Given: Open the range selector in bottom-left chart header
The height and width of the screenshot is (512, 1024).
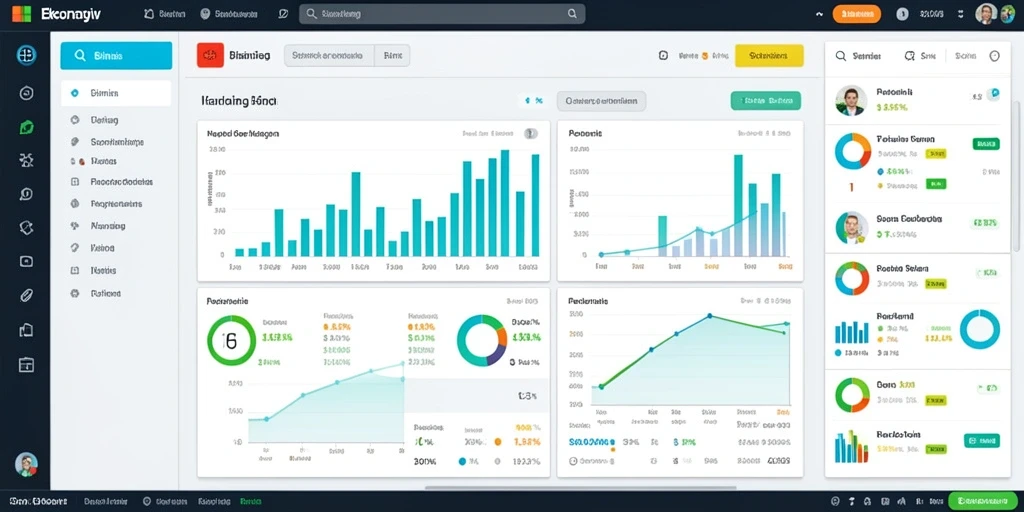Looking at the screenshot, I should click(522, 302).
